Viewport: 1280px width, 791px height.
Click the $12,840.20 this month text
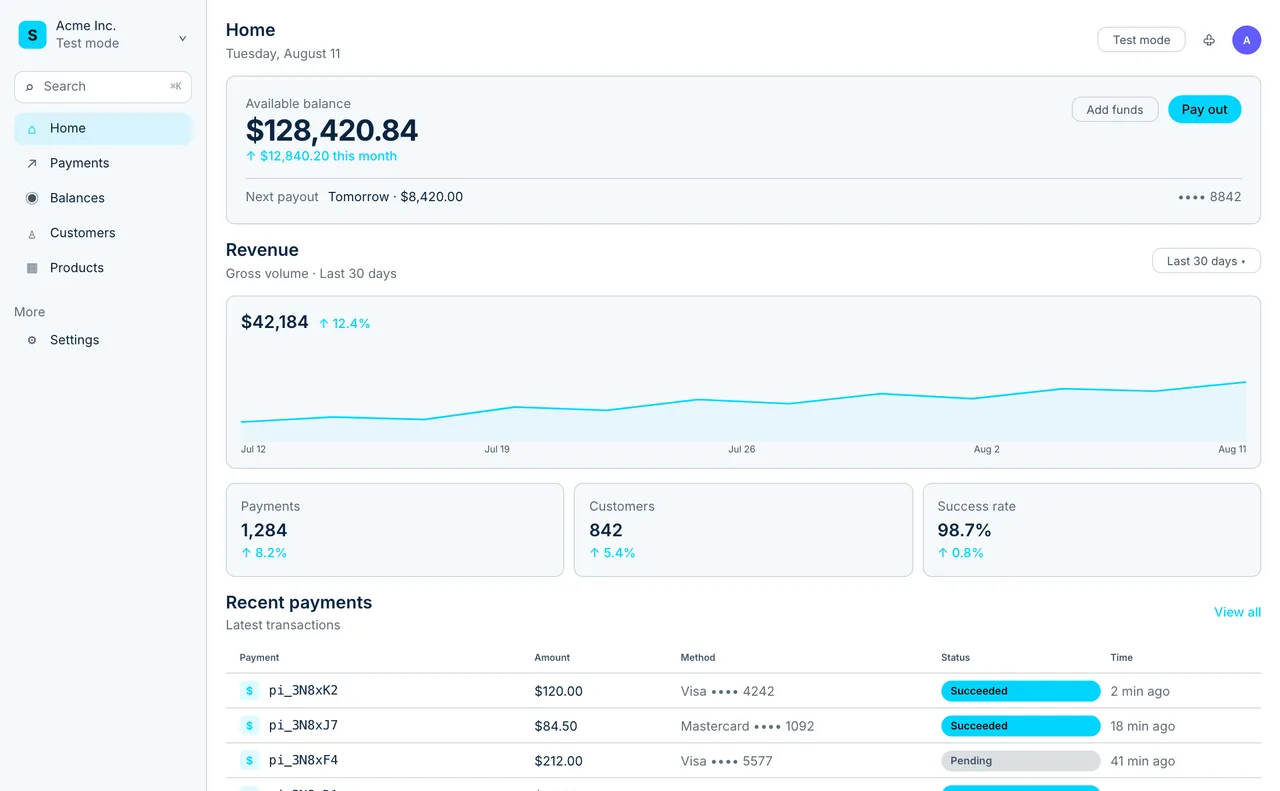pyautogui.click(x=321, y=156)
